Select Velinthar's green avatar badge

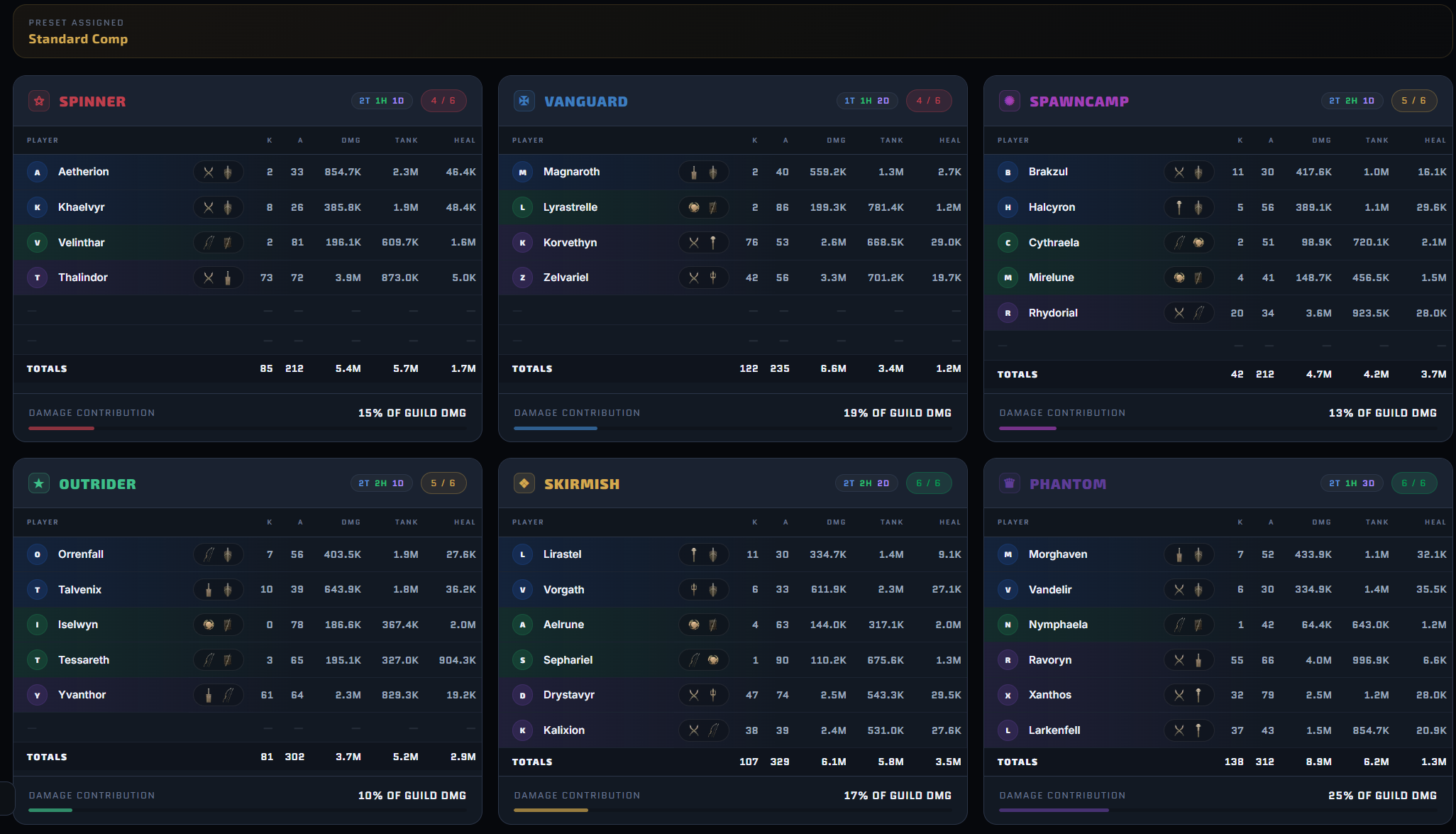[38, 243]
